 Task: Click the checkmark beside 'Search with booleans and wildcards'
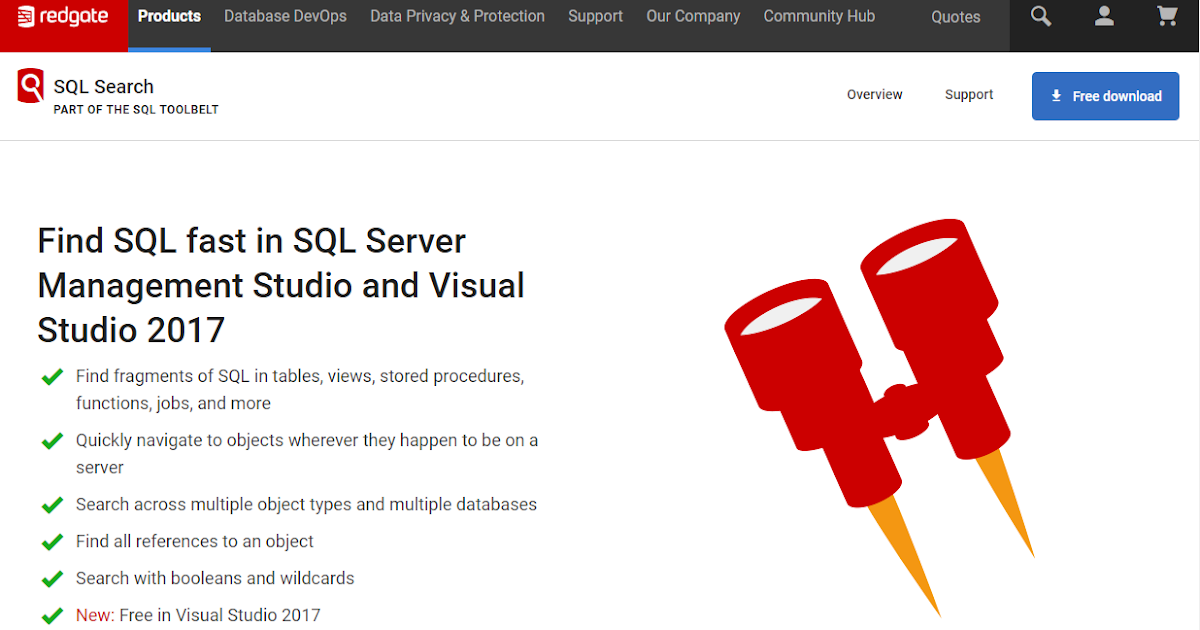[x=52, y=578]
